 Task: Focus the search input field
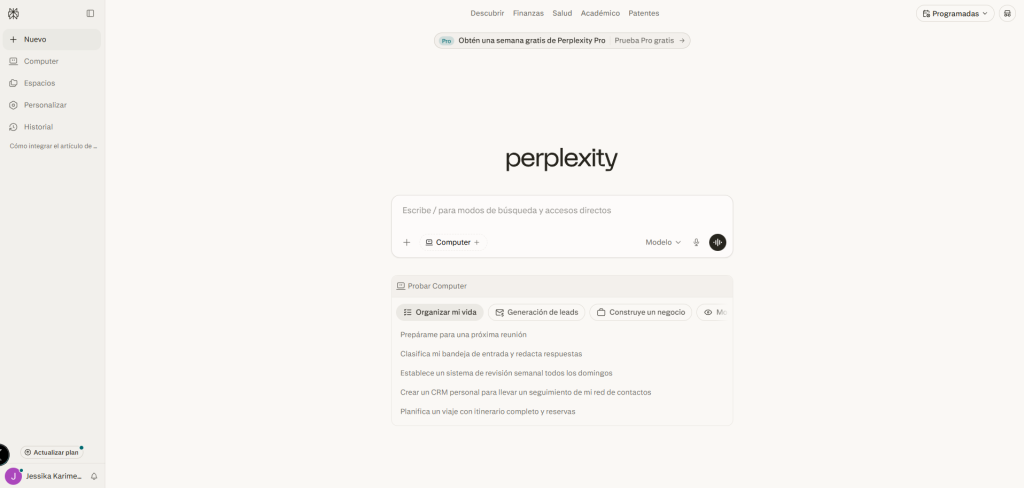(561, 211)
